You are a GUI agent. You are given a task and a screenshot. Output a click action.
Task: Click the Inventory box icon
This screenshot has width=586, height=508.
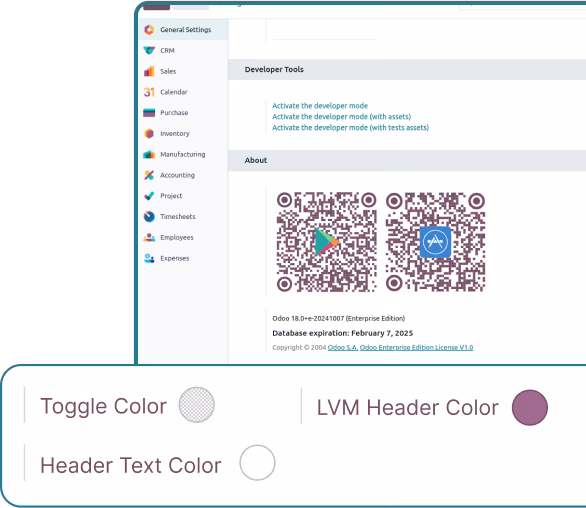tap(149, 133)
